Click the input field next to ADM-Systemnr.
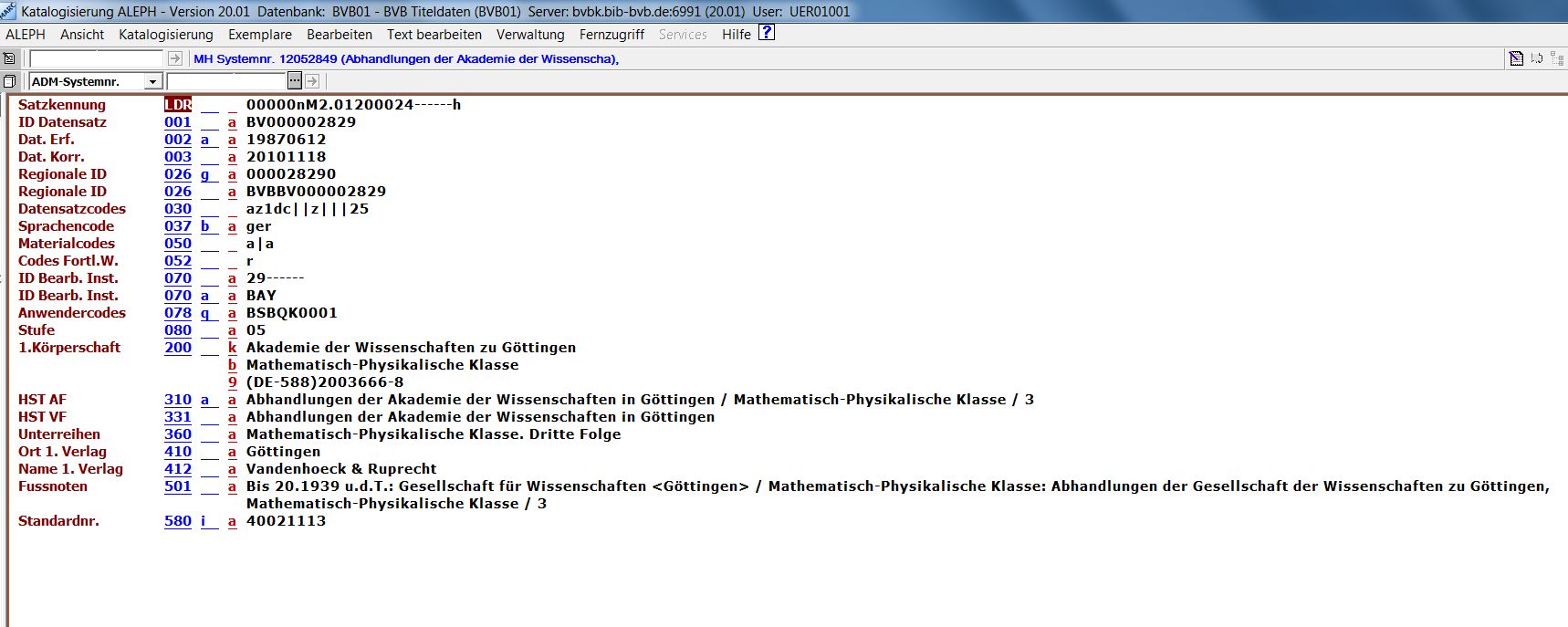Screen dimensions: 1568x627 pyautogui.click(x=226, y=81)
